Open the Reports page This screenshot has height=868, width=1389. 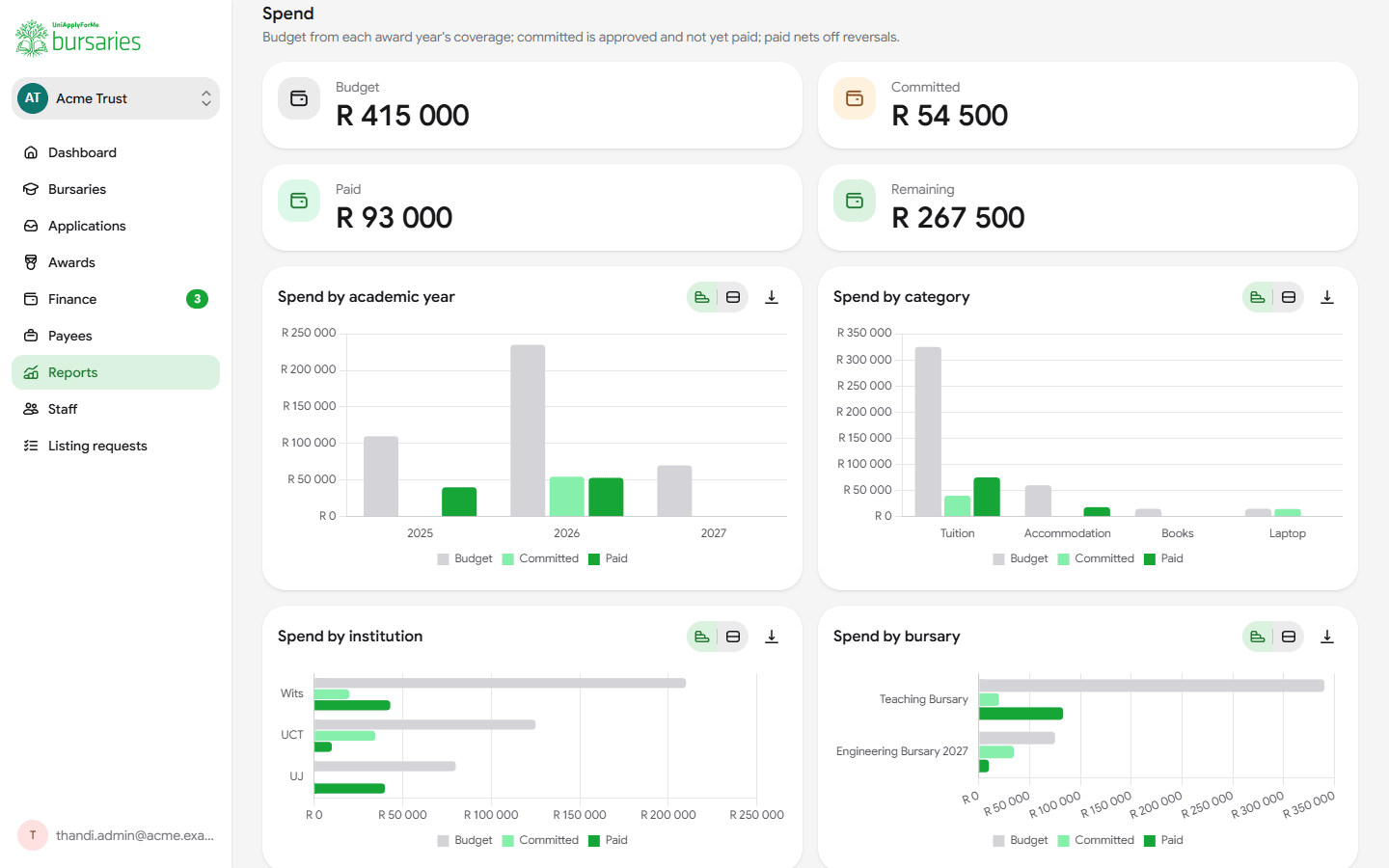coord(116,372)
